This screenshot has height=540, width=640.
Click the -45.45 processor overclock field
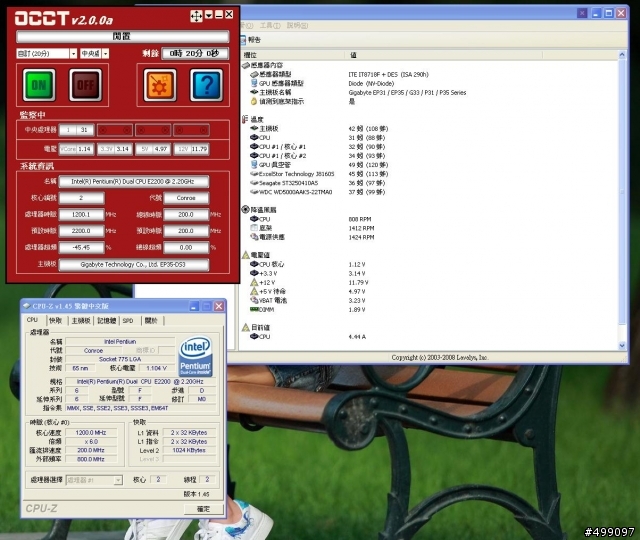pos(82,247)
